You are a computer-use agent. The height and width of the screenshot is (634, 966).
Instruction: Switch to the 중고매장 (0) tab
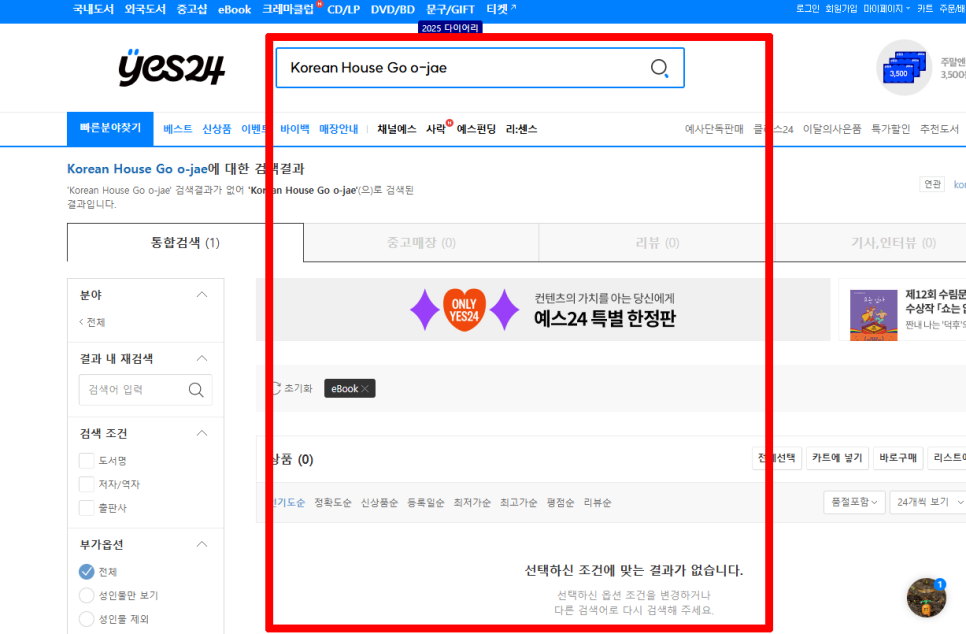click(x=421, y=243)
